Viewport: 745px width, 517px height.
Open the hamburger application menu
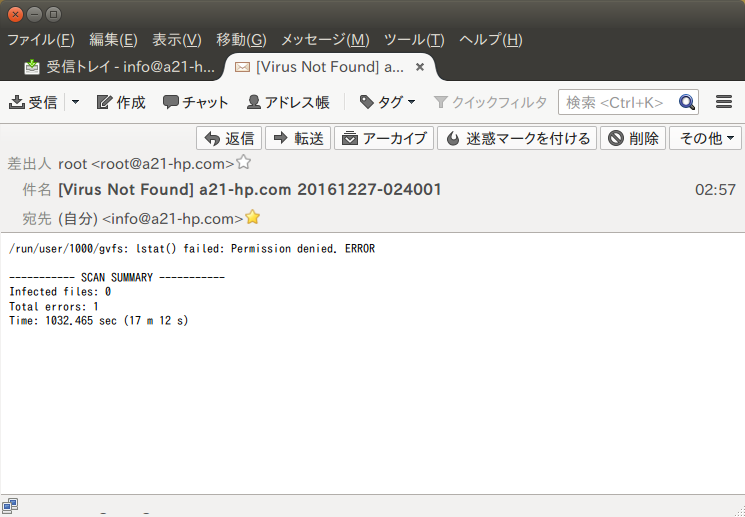[x=724, y=102]
